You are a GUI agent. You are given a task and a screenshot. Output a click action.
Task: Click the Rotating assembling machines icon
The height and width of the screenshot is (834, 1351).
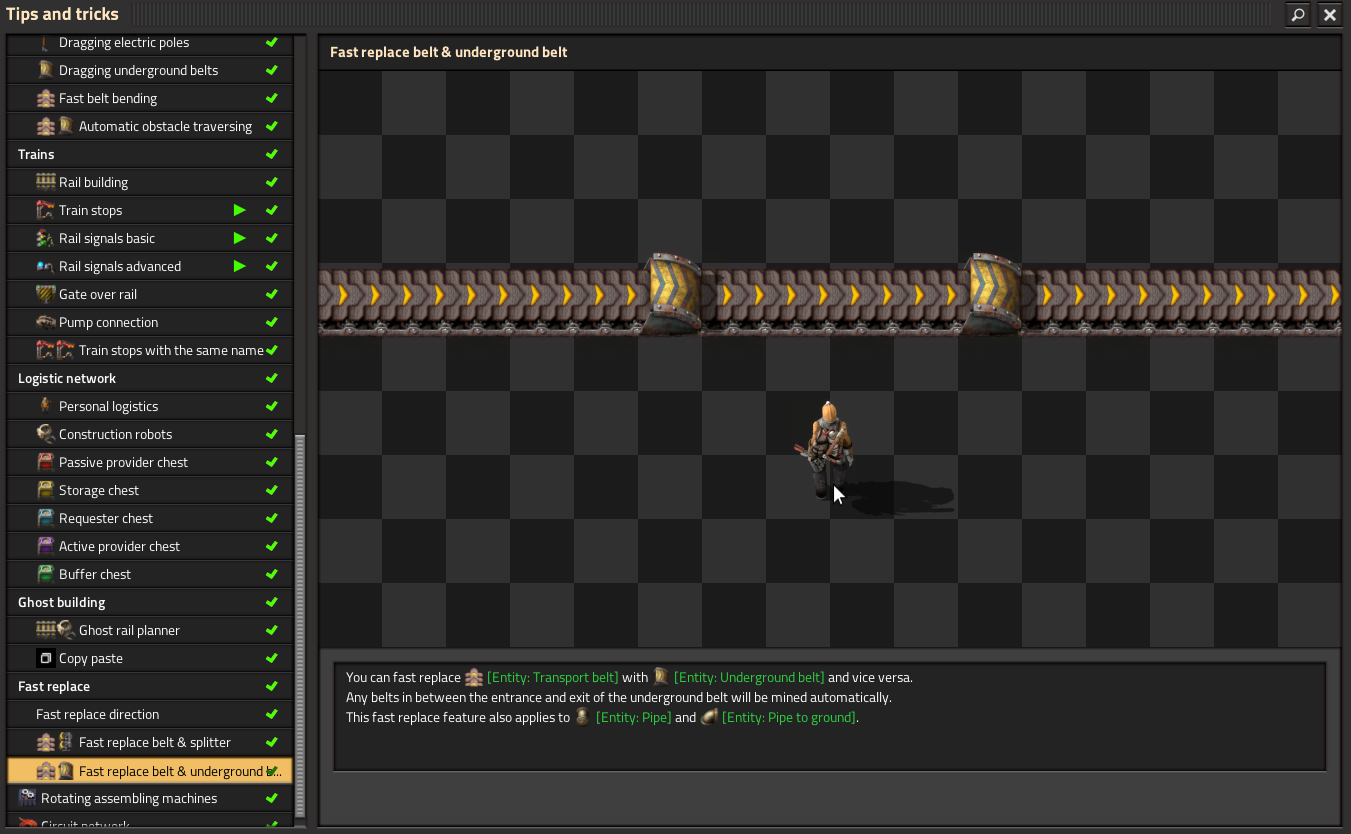point(28,798)
